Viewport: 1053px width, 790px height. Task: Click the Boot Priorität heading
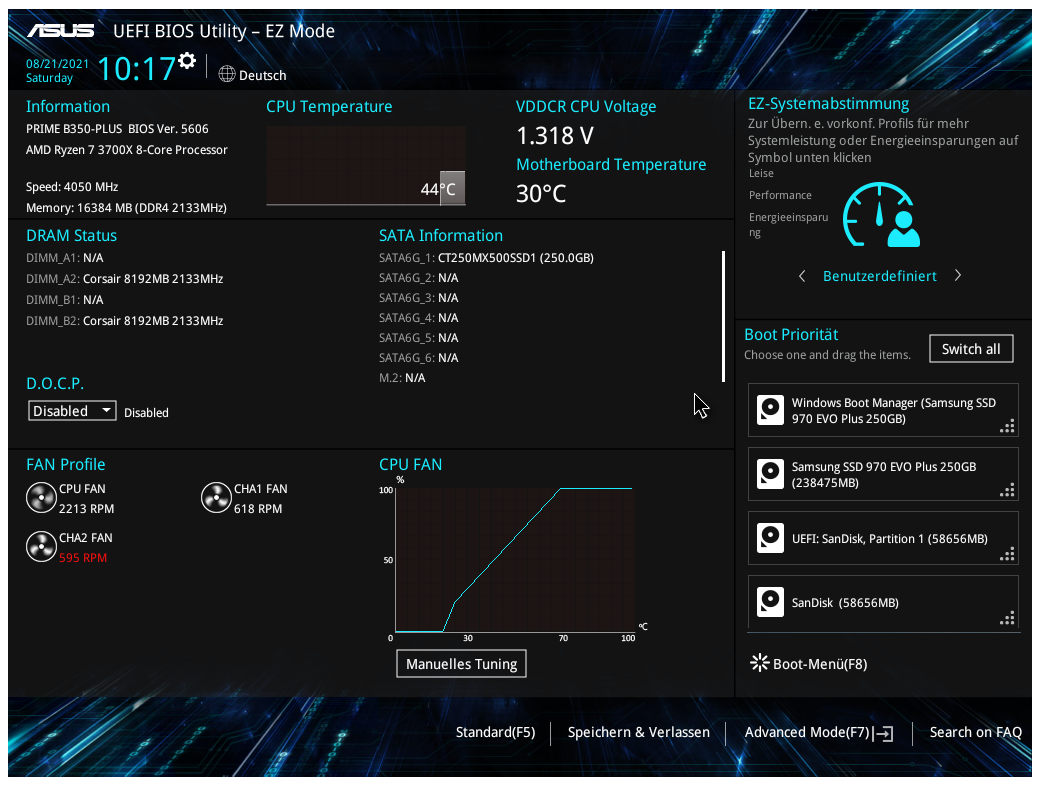(791, 335)
